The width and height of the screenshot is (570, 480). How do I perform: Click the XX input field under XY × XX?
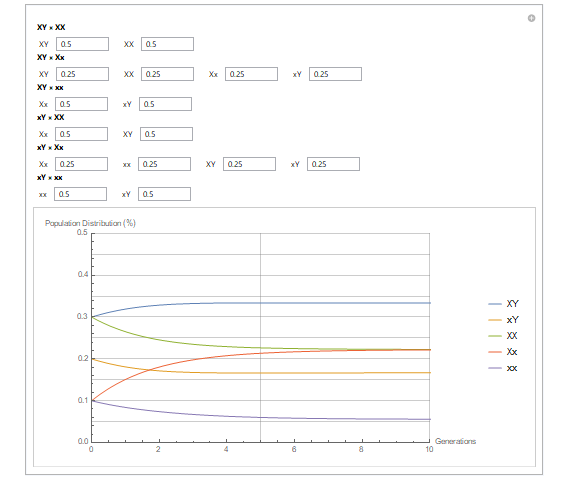[x=167, y=44]
